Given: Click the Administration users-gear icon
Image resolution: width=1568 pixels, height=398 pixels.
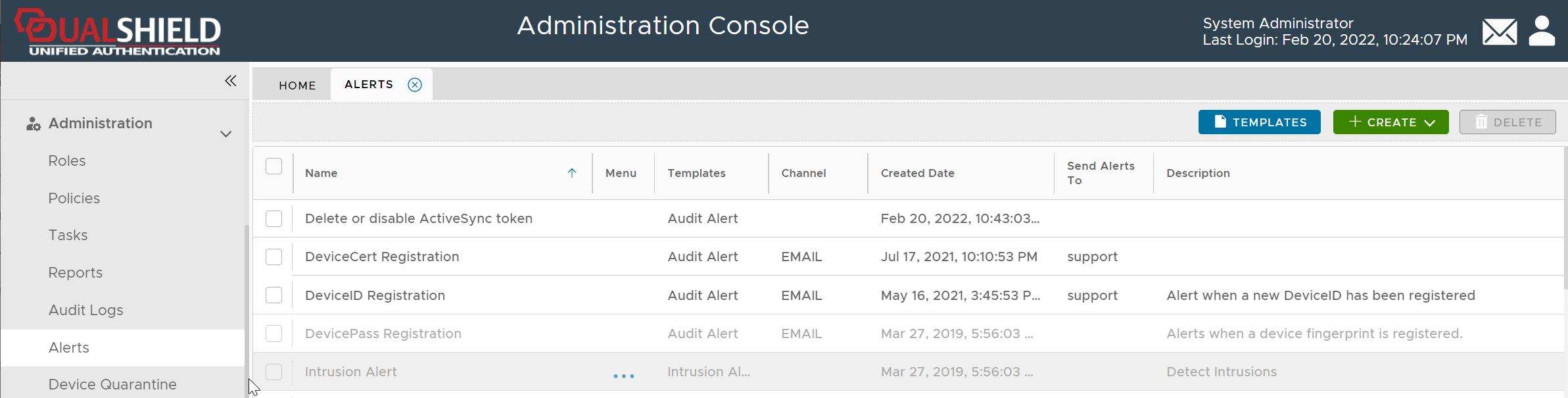Looking at the screenshot, I should 33,124.
